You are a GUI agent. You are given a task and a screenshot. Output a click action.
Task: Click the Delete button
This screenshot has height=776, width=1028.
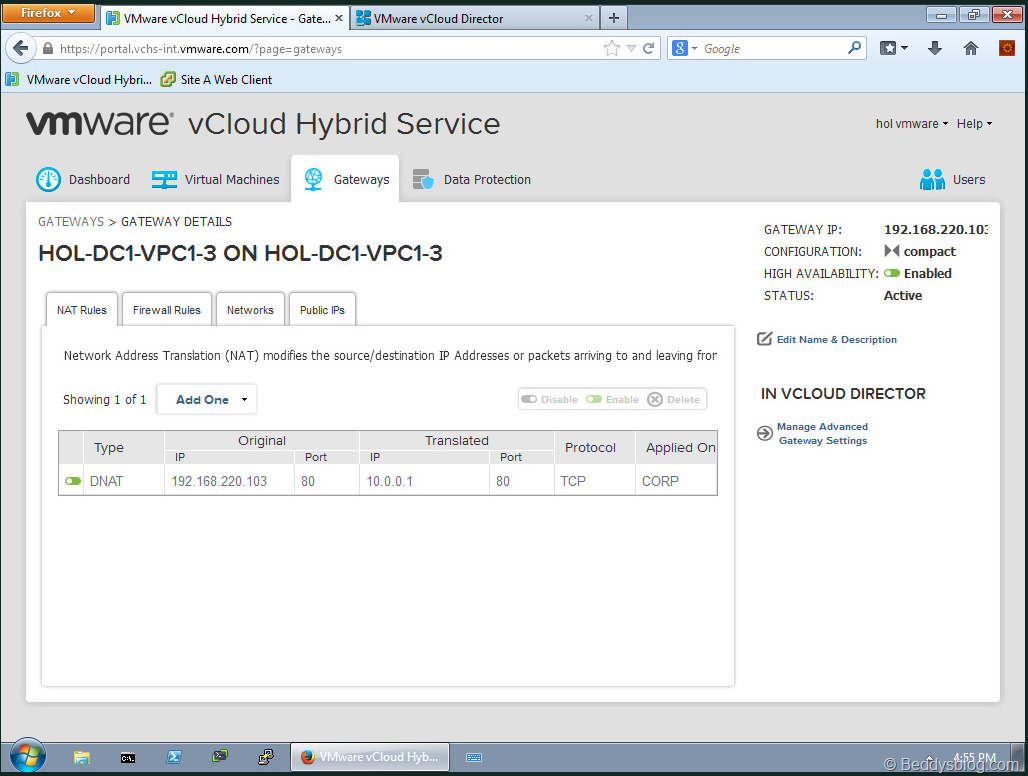point(674,399)
